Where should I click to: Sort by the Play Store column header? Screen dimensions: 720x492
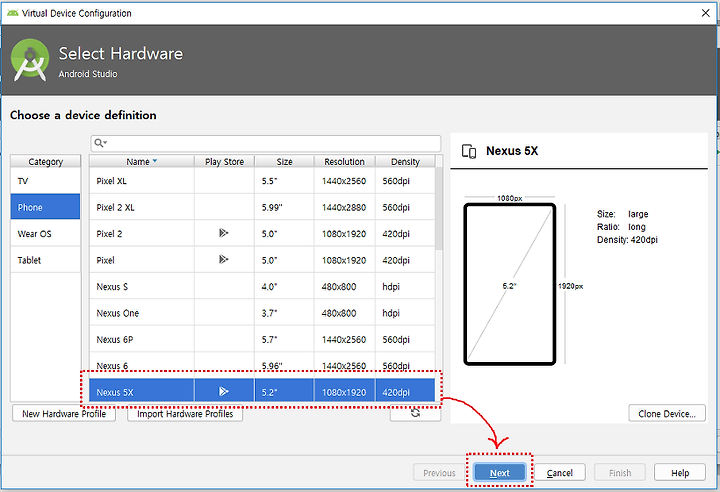click(x=224, y=161)
